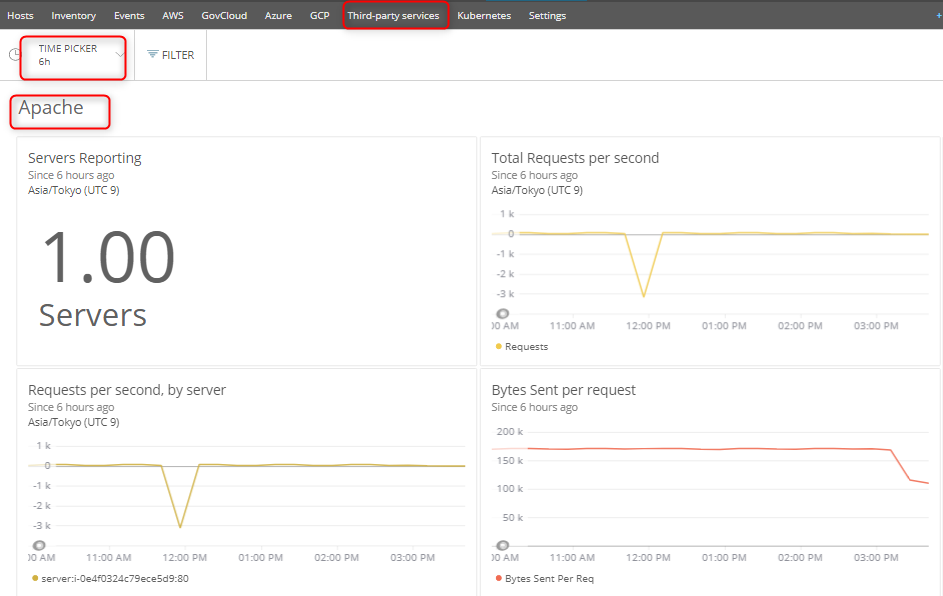This screenshot has width=943, height=596.
Task: Click the filter funnel icon
Action: pyautogui.click(x=153, y=54)
